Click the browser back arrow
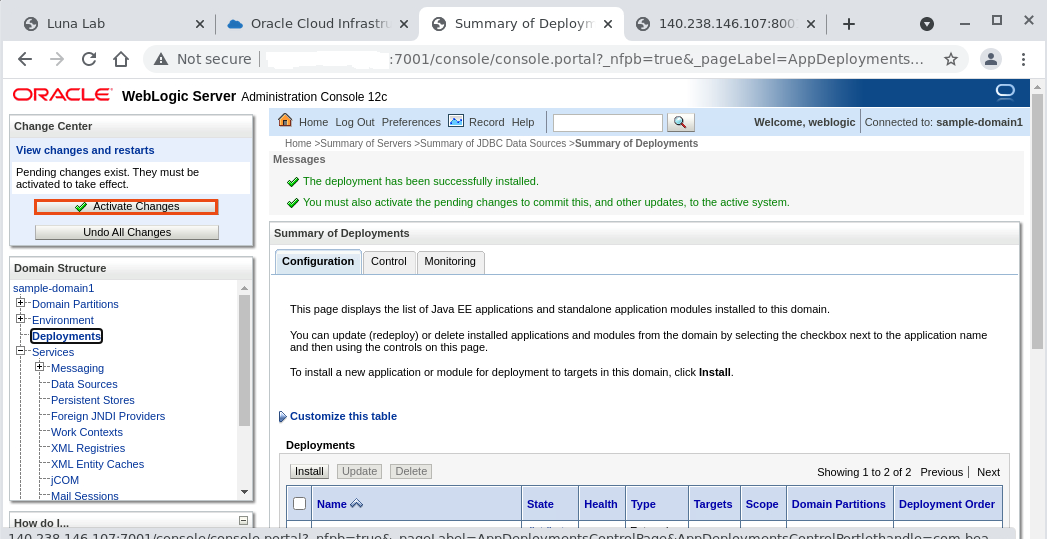This screenshot has height=539, width=1047. [x=25, y=59]
